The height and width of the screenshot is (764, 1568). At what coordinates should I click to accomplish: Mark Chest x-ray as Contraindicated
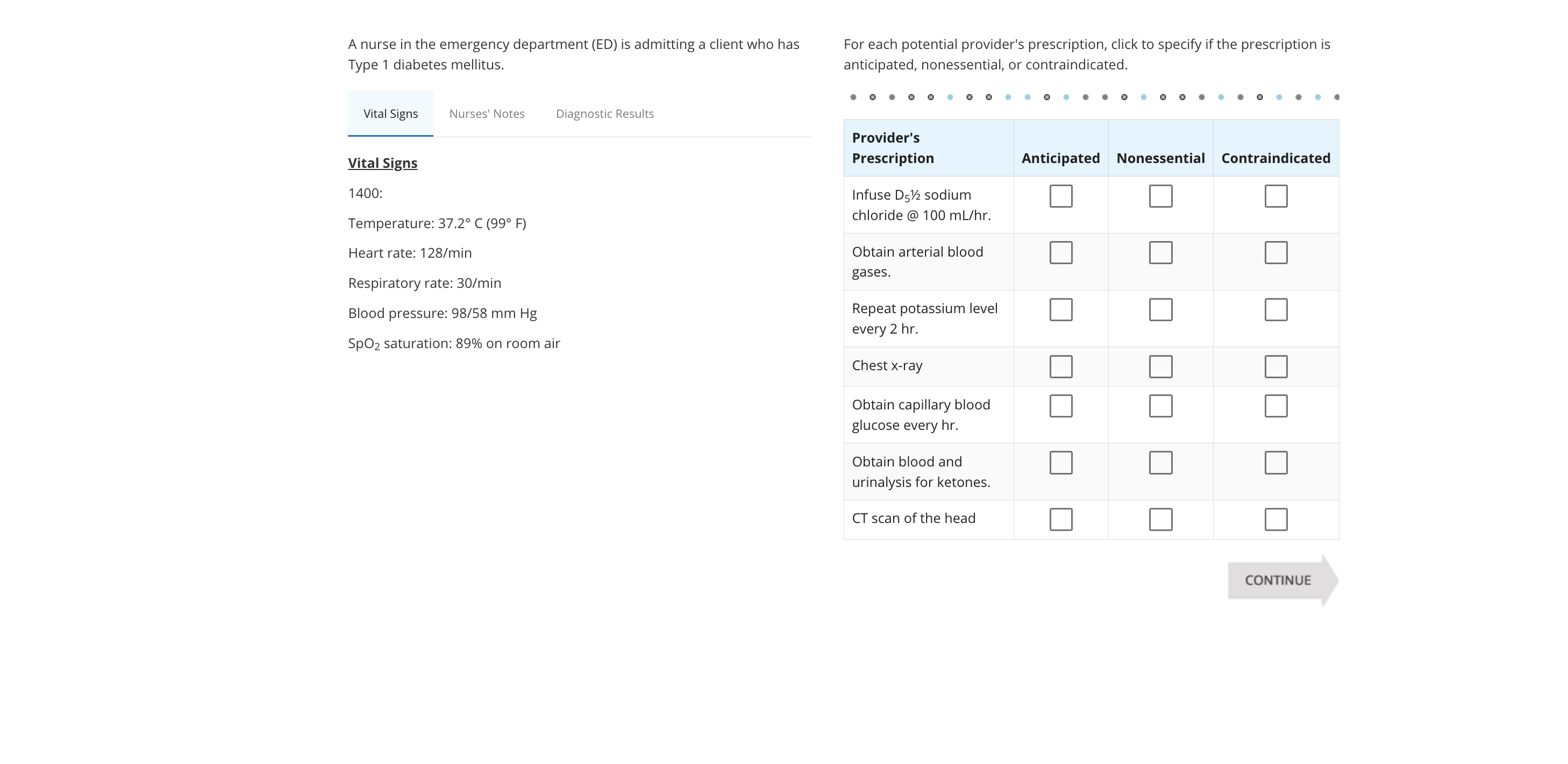(x=1275, y=367)
